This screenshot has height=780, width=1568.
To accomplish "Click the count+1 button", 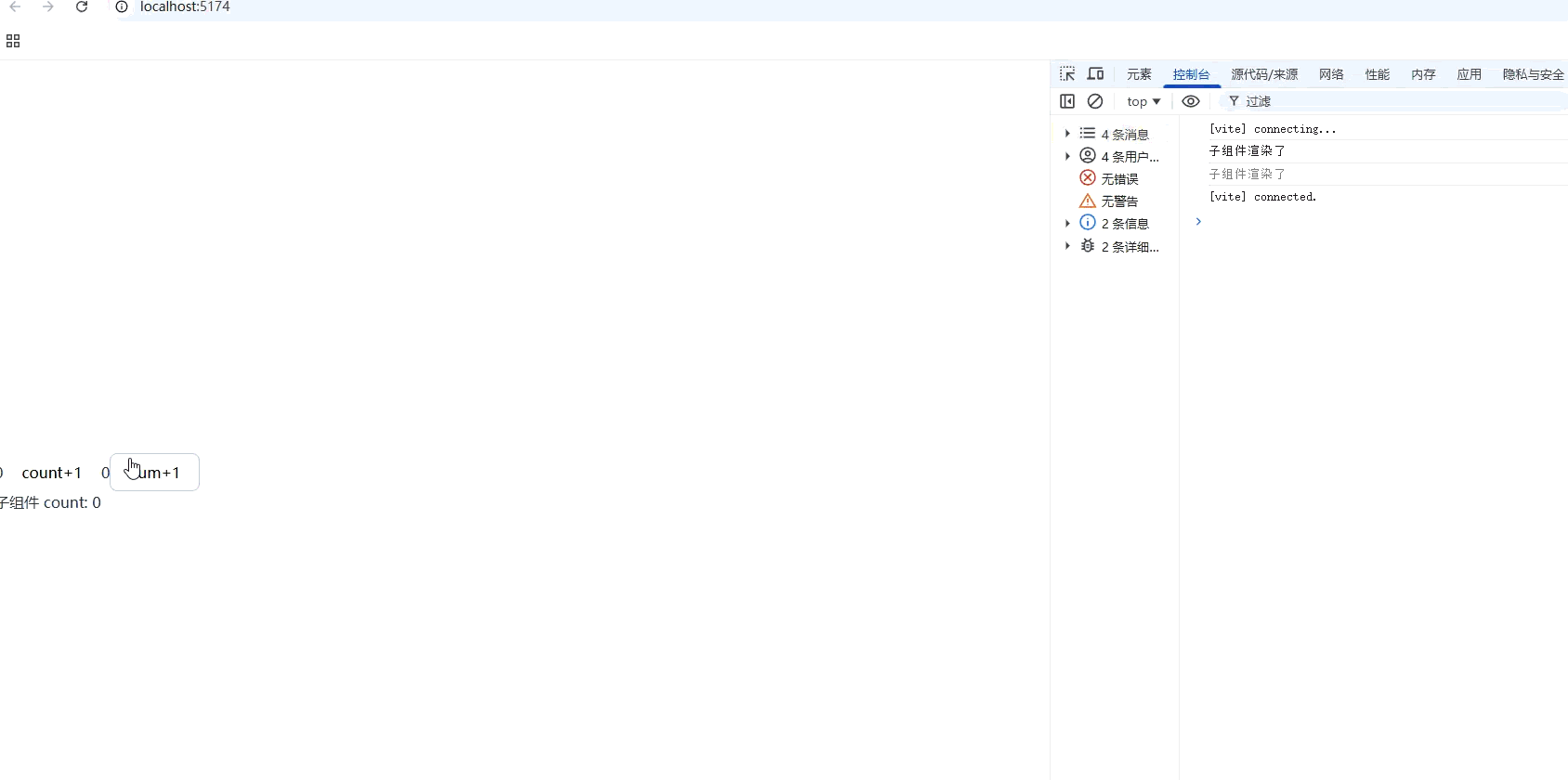I will click(52, 473).
